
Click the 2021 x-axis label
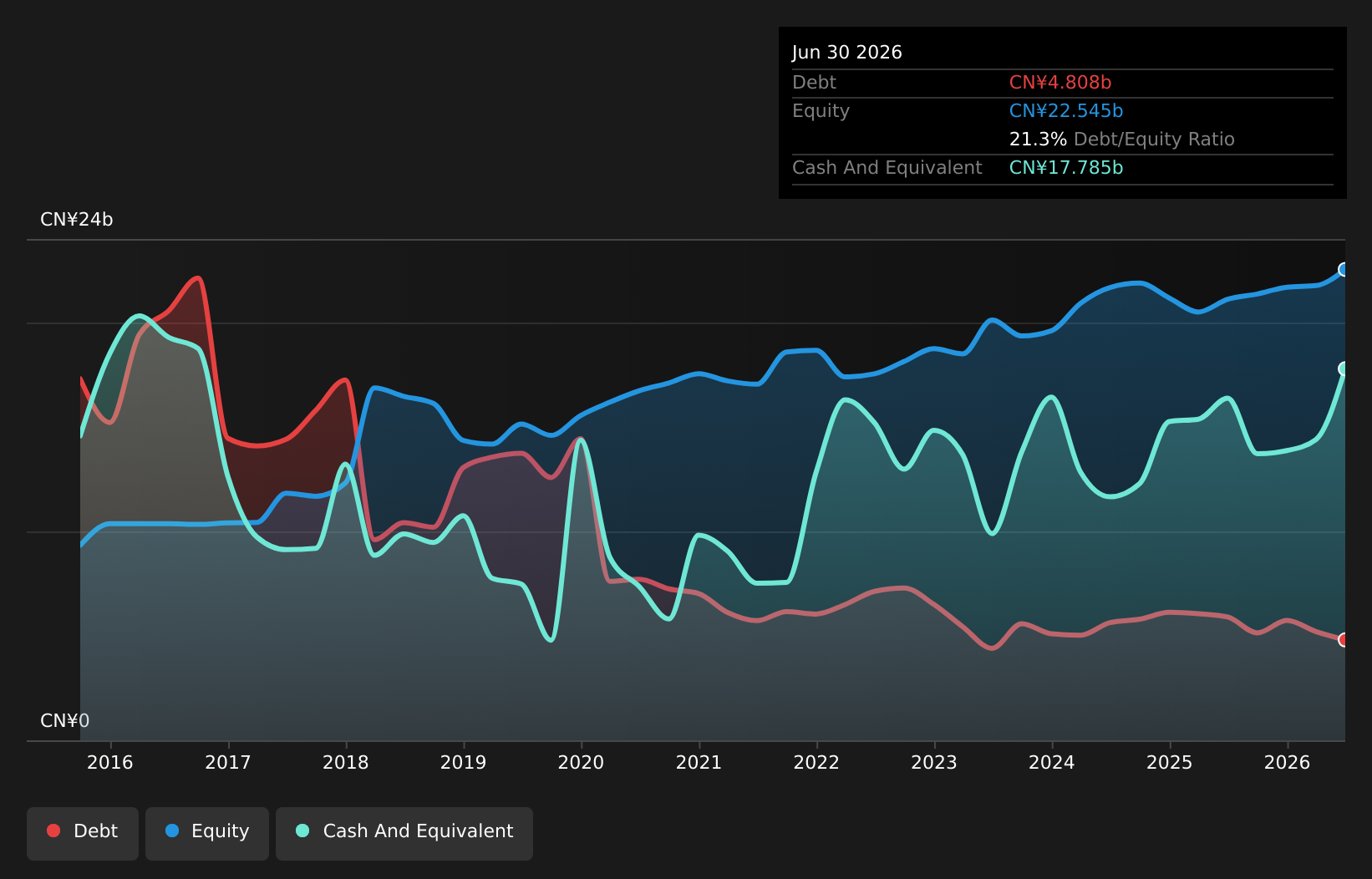tap(699, 762)
